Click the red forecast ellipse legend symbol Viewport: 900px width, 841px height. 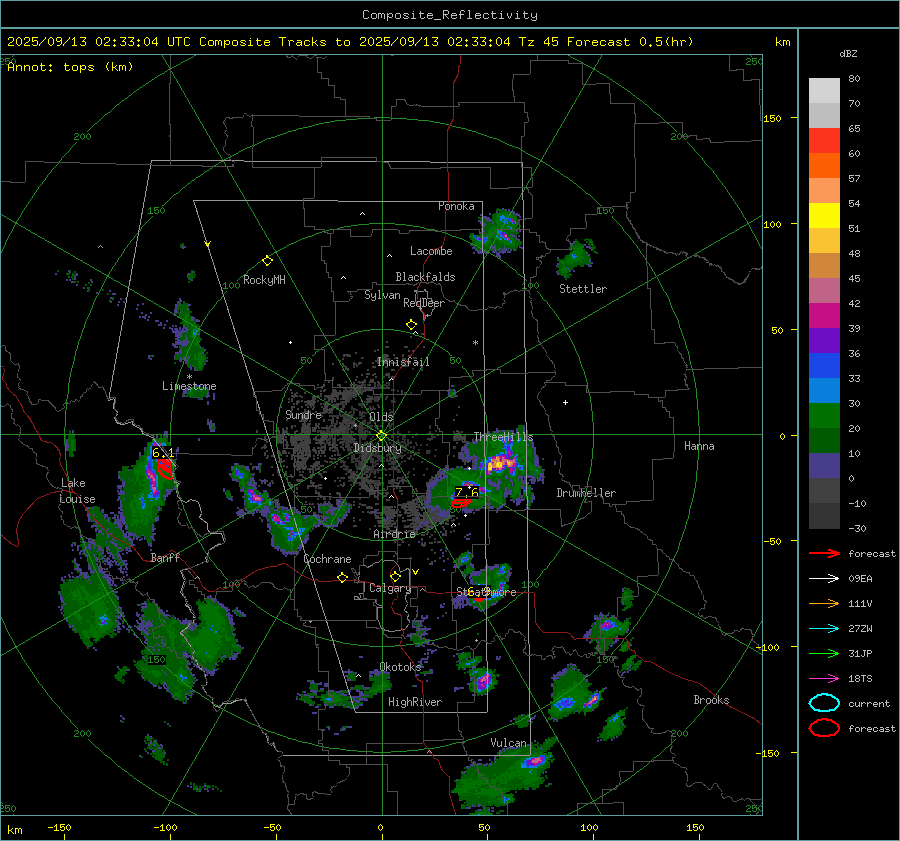coord(824,728)
